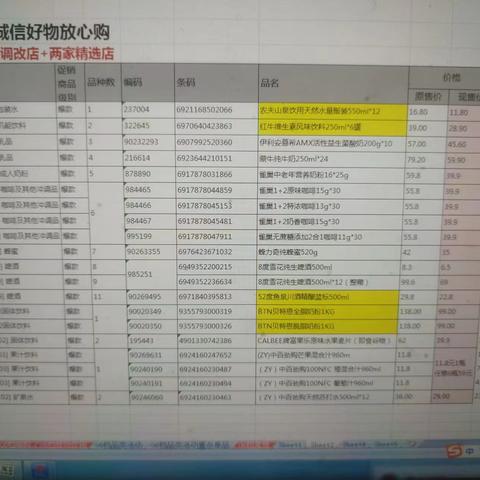Open the blue-red app icon on taskbar
This screenshot has height=480, width=480.
point(40,471)
